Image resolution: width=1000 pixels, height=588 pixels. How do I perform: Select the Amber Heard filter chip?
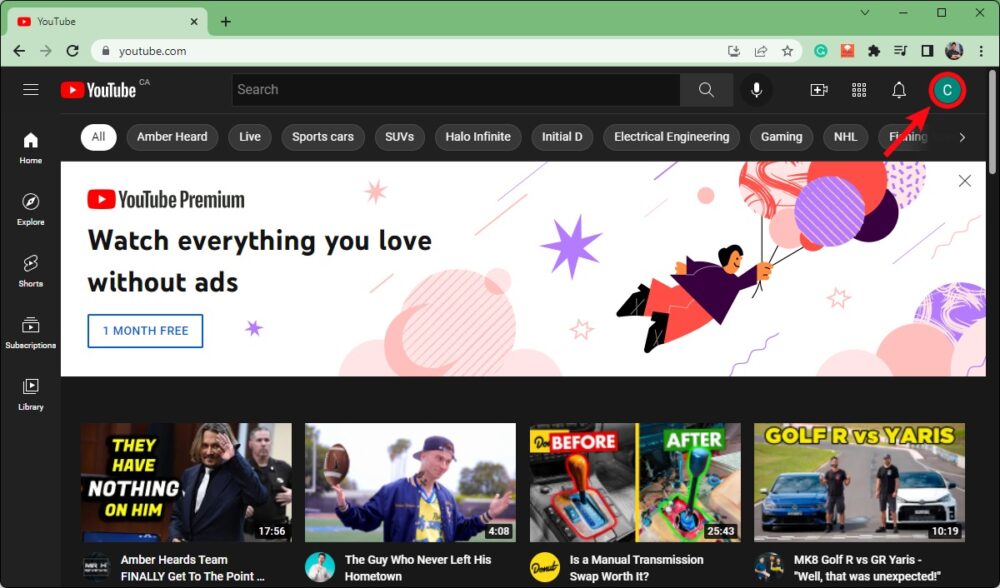[x=172, y=137]
